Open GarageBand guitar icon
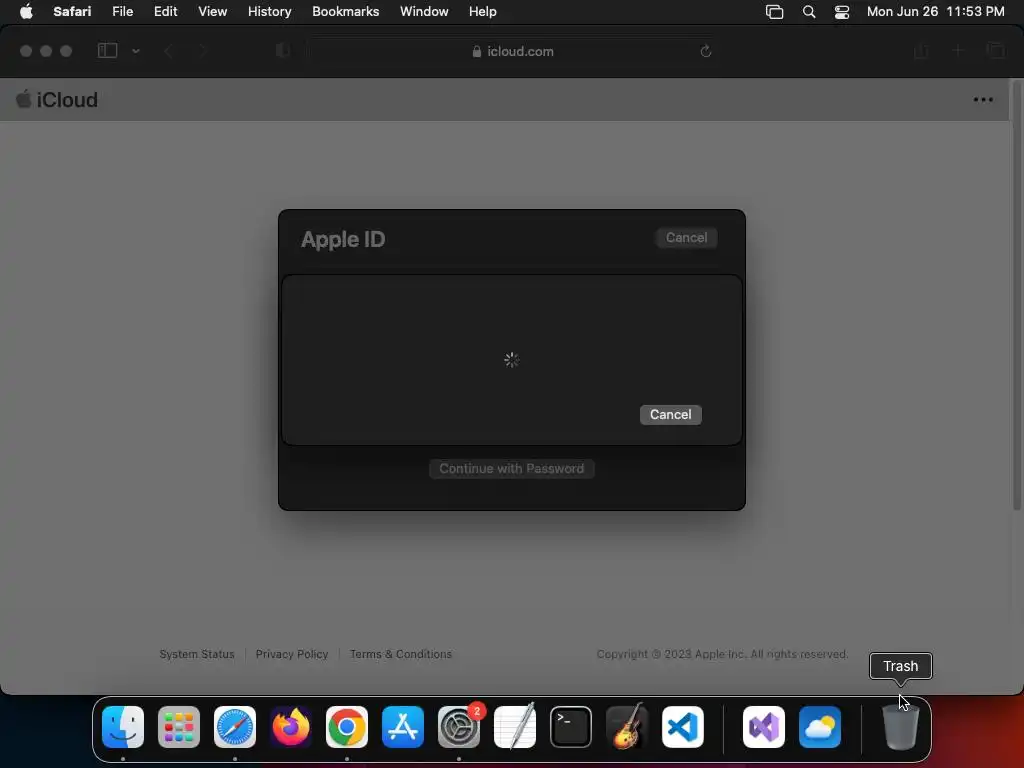 [x=627, y=727]
